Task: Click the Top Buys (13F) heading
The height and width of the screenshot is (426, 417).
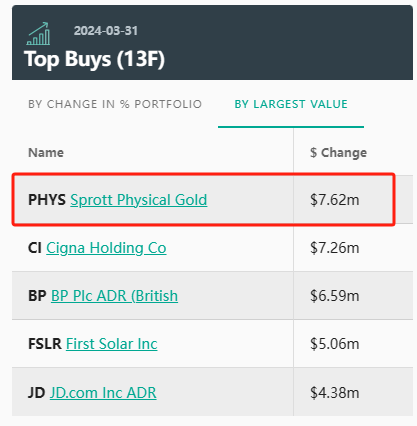Action: [x=95, y=59]
